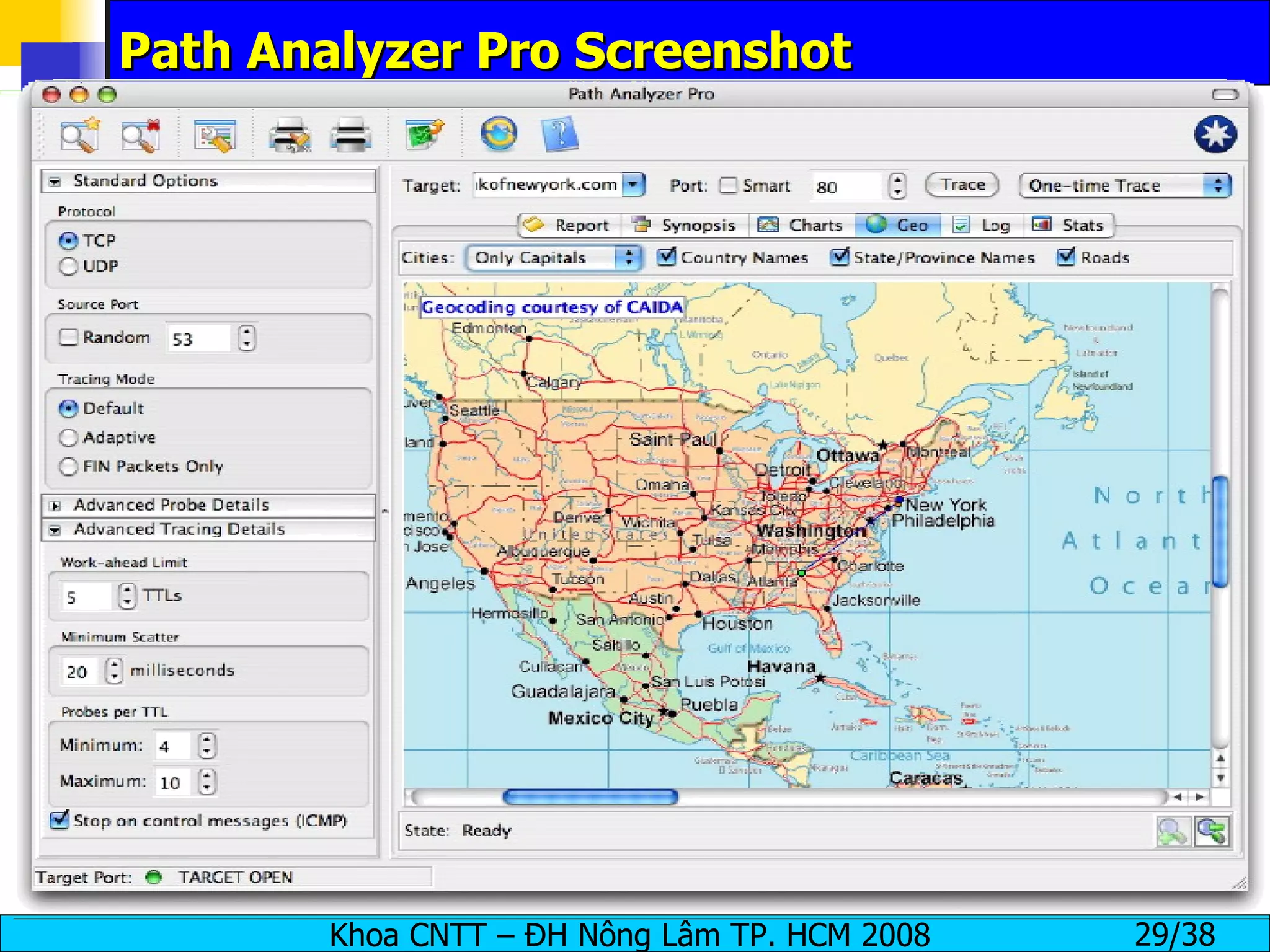
Task: Select FIN Packets Only tracing mode
Action: click(68, 466)
